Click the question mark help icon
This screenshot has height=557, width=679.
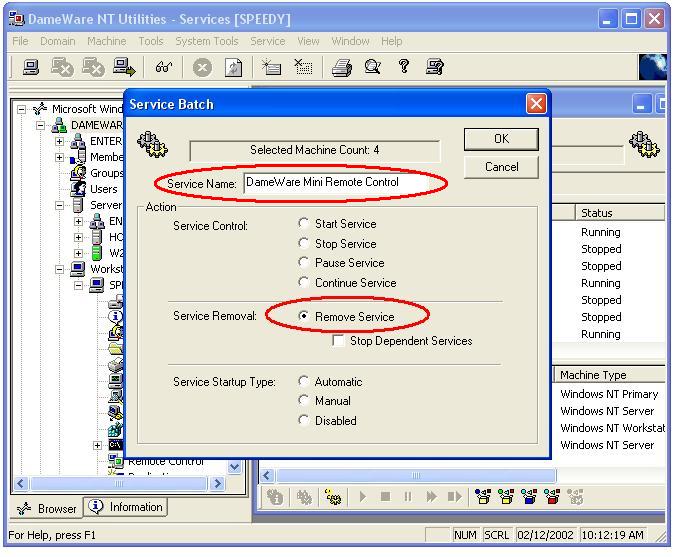(x=404, y=66)
